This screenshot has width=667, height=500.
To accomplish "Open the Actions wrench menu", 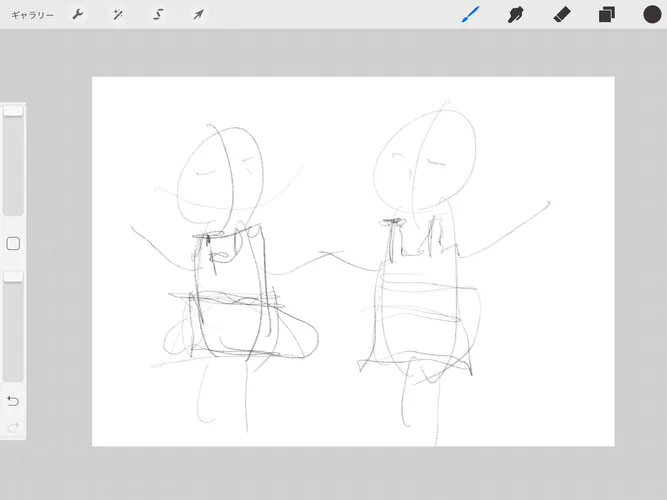I will 78,15.
